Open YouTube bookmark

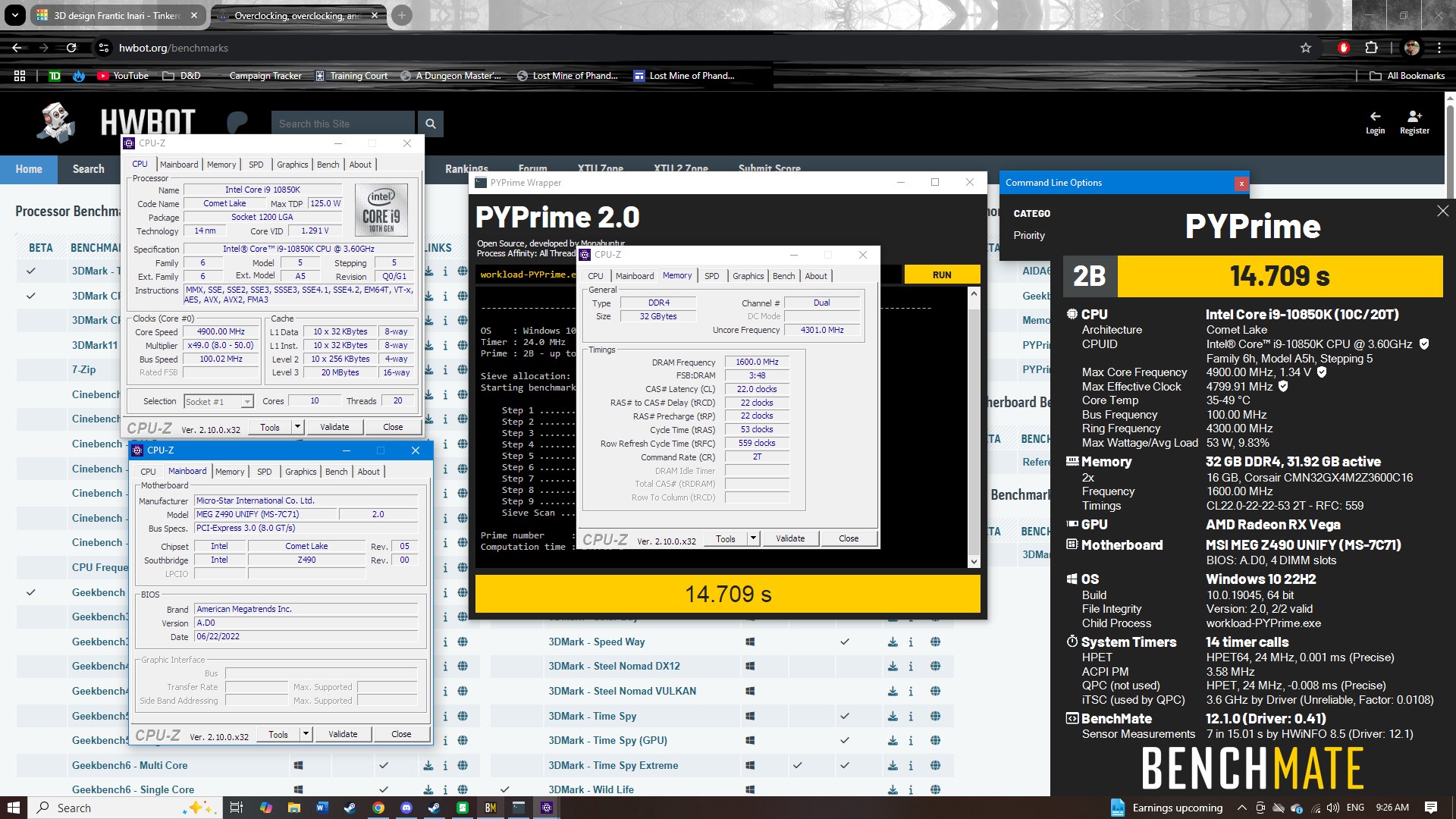click(123, 76)
